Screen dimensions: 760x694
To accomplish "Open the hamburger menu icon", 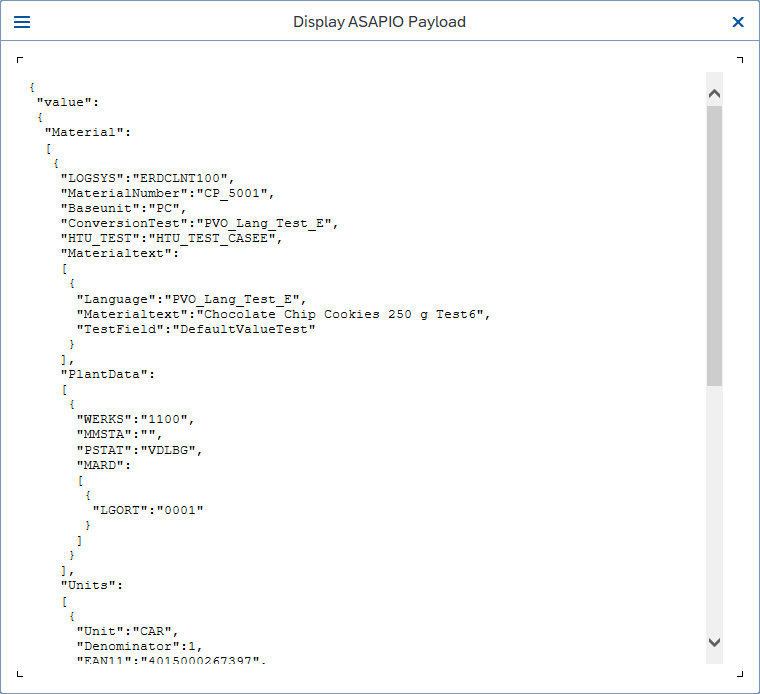I will (x=22, y=22).
